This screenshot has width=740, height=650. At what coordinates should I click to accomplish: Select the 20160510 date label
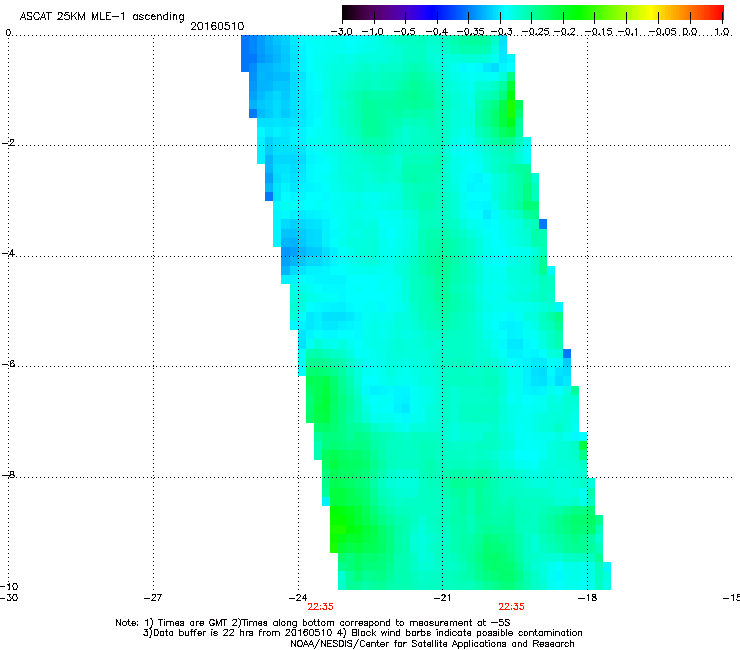pyautogui.click(x=217, y=26)
